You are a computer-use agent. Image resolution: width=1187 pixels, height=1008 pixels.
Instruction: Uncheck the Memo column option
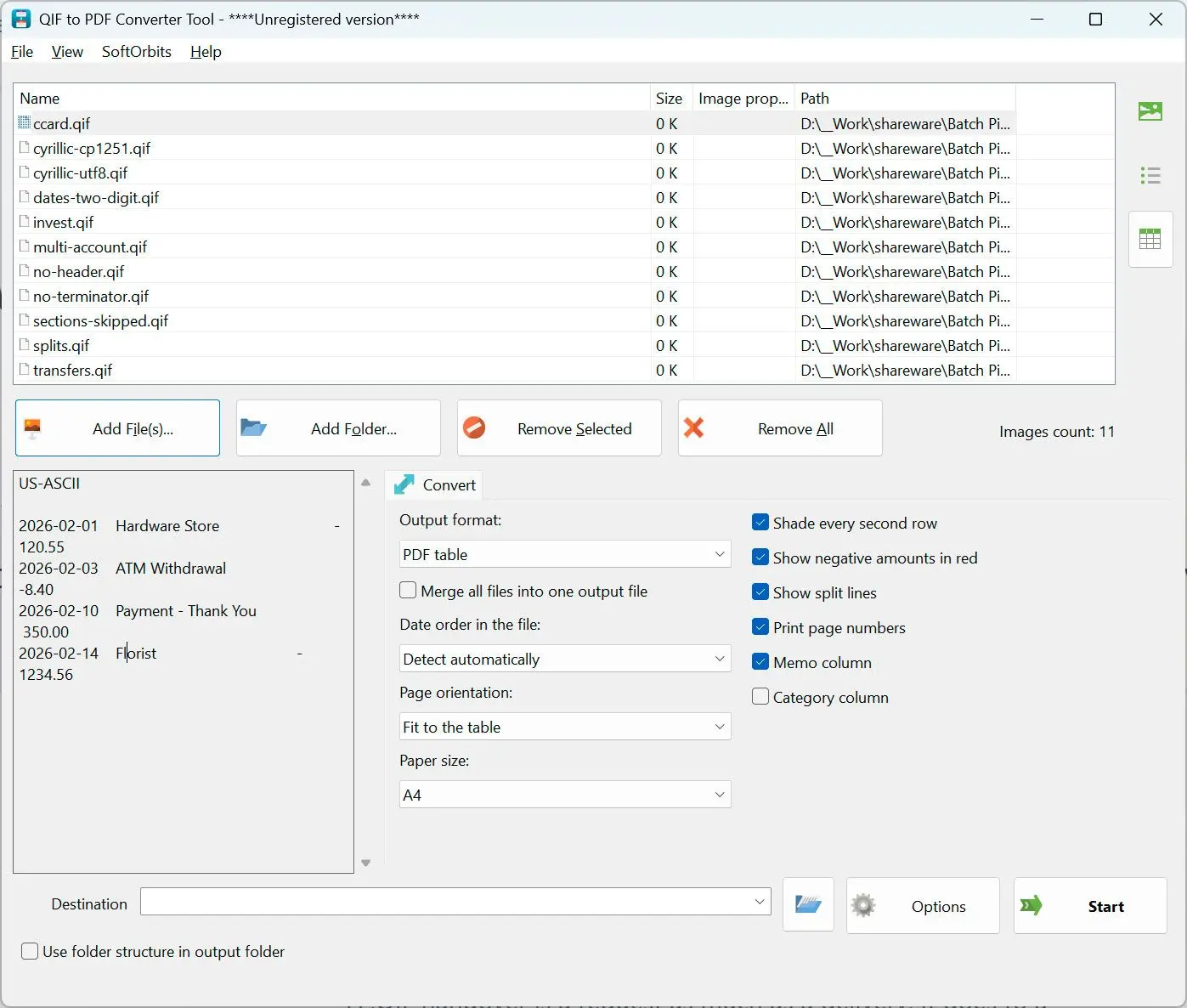coord(760,662)
